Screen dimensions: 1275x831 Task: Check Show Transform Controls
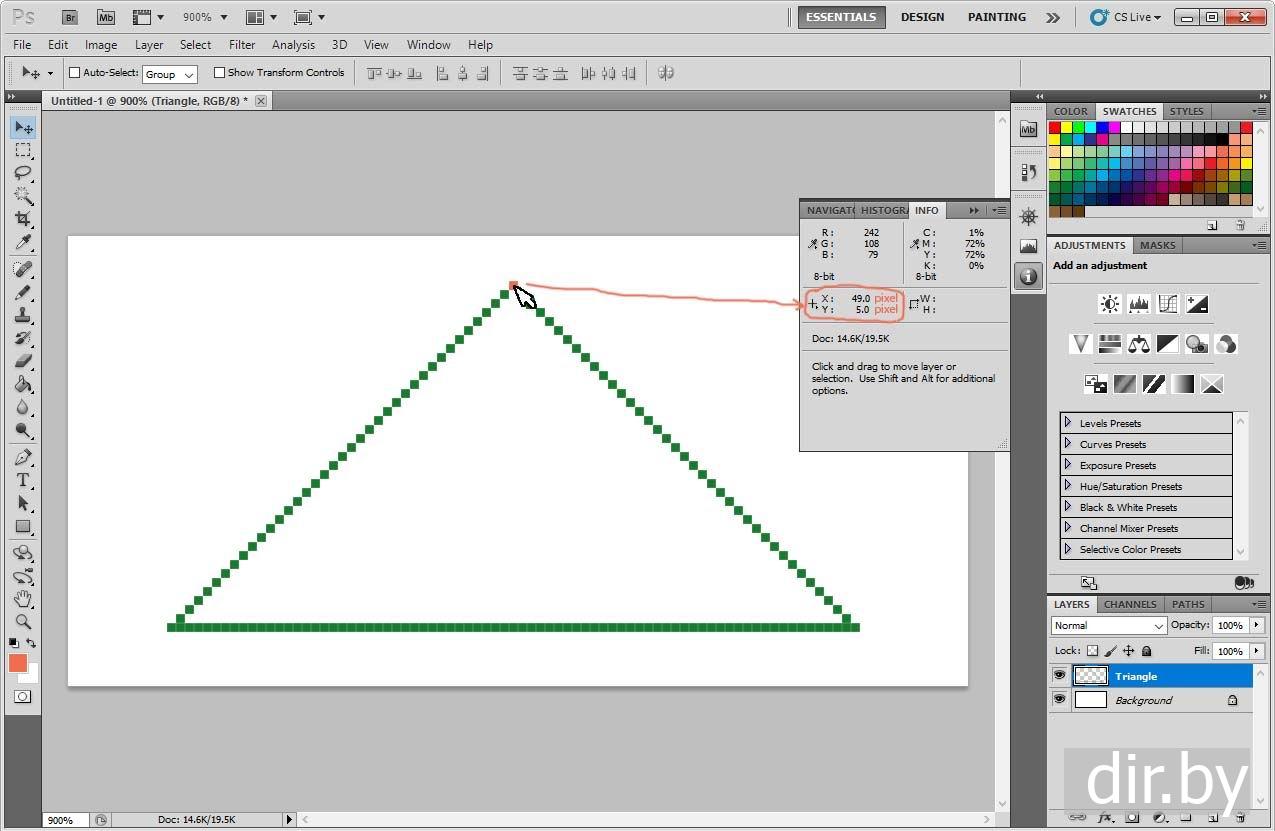coord(219,73)
